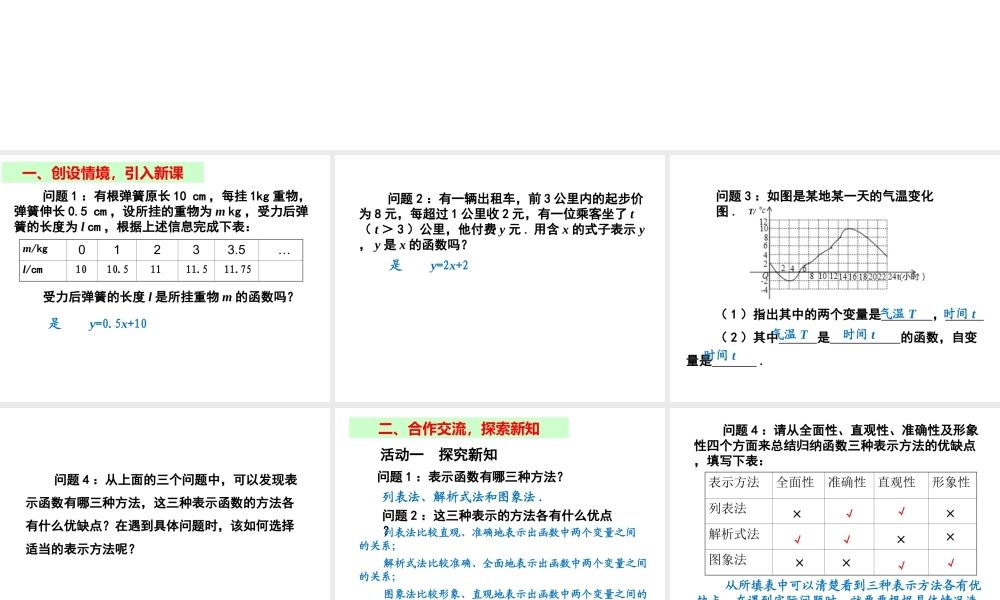Toggle the checkmark under 准确性 for 解析式法
The height and width of the screenshot is (600, 1000).
click(848, 539)
